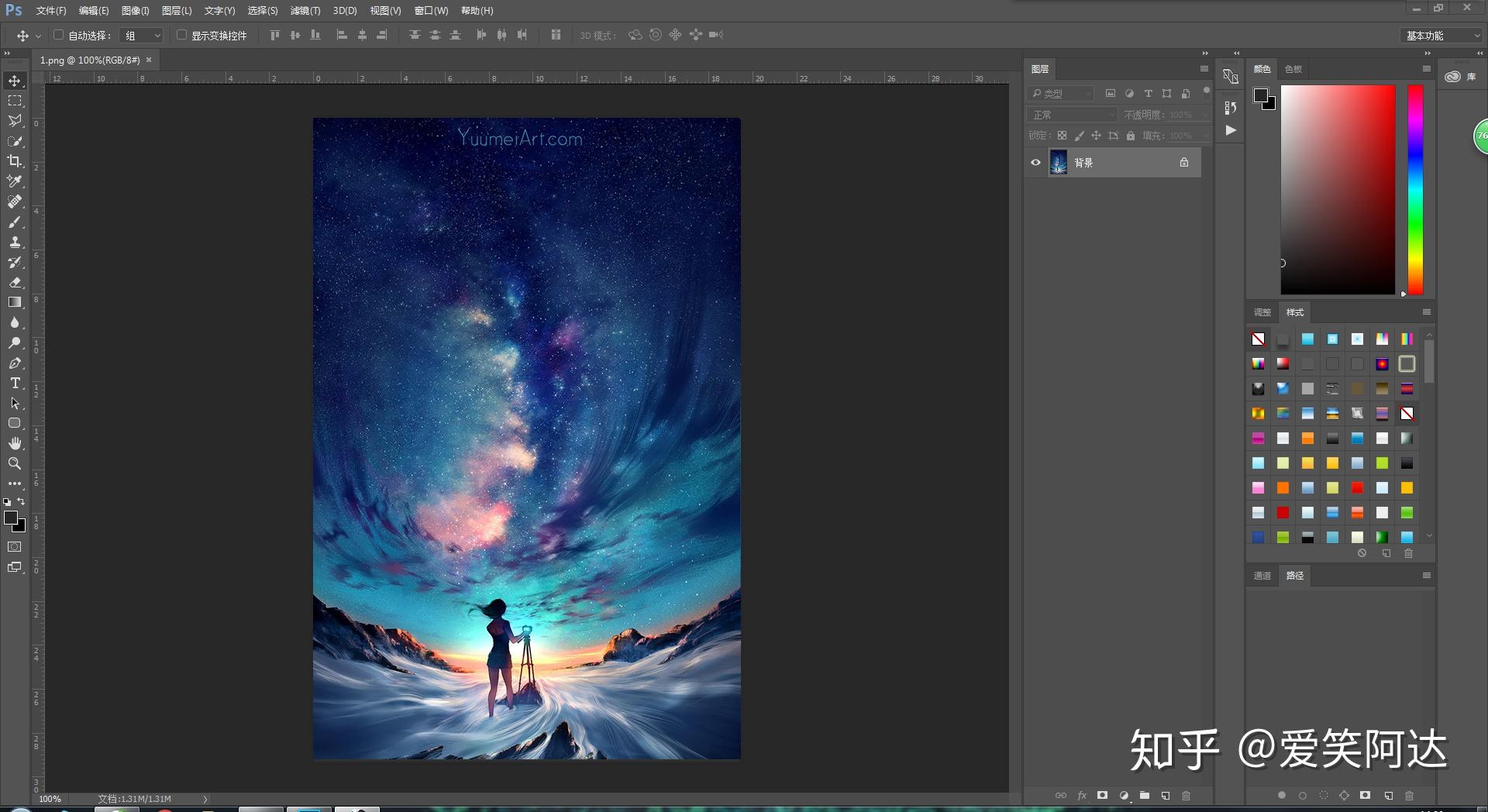The height and width of the screenshot is (812, 1488).
Task: Toggle lock transparent pixels
Action: (x=1062, y=136)
